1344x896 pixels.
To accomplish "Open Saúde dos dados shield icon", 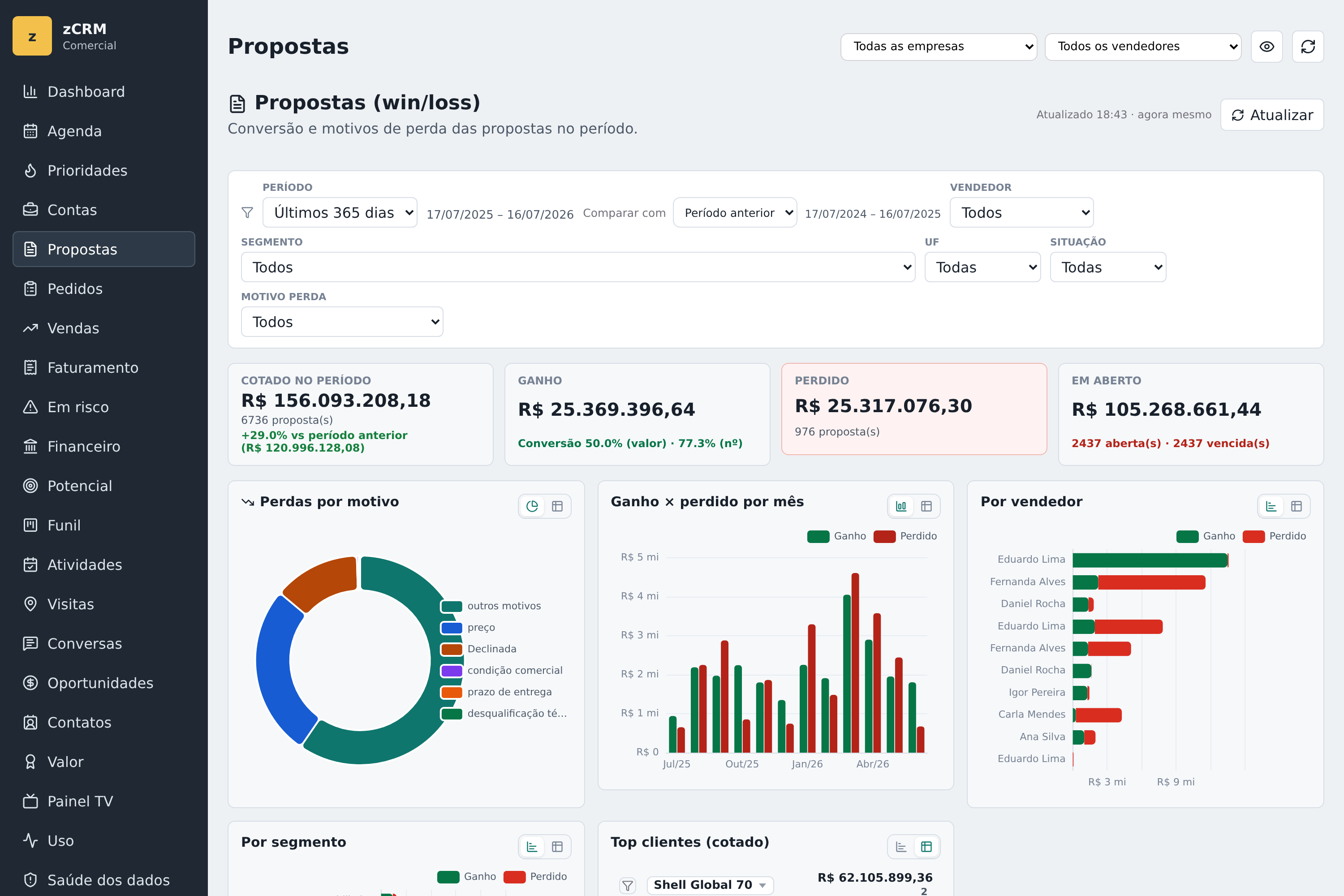I will tap(30, 880).
